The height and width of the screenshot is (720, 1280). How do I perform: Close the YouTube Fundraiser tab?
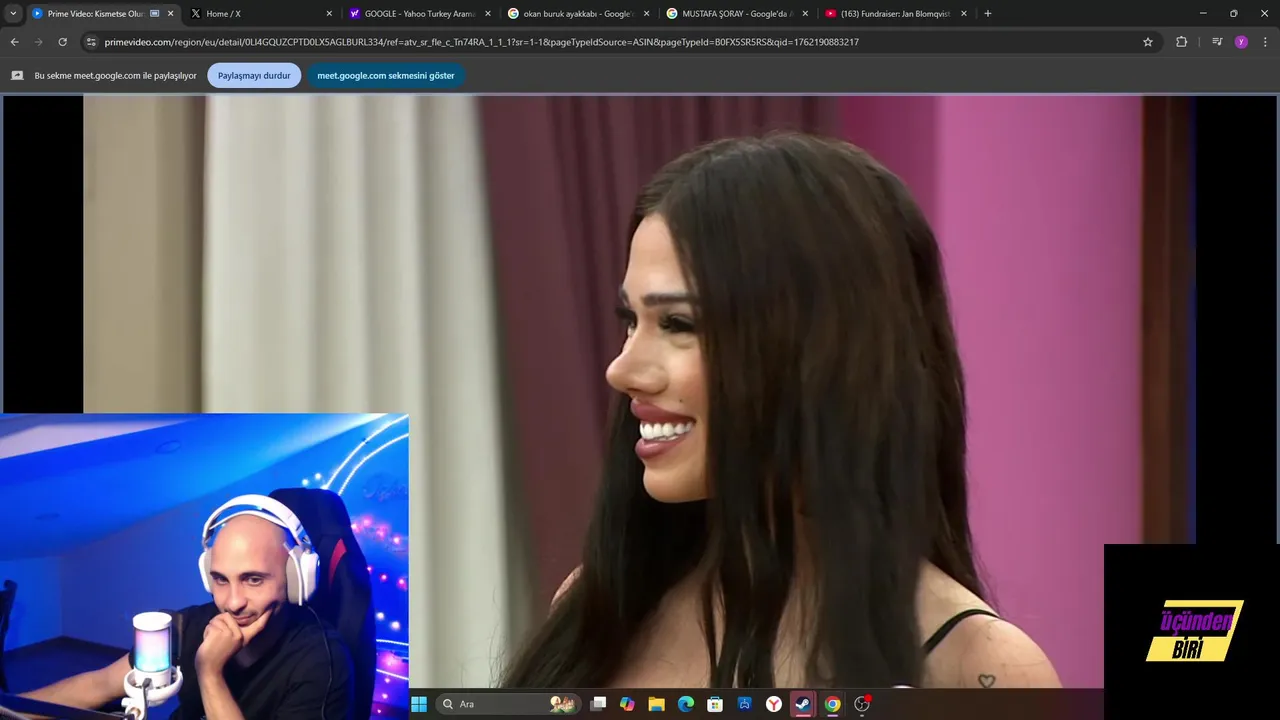[964, 14]
